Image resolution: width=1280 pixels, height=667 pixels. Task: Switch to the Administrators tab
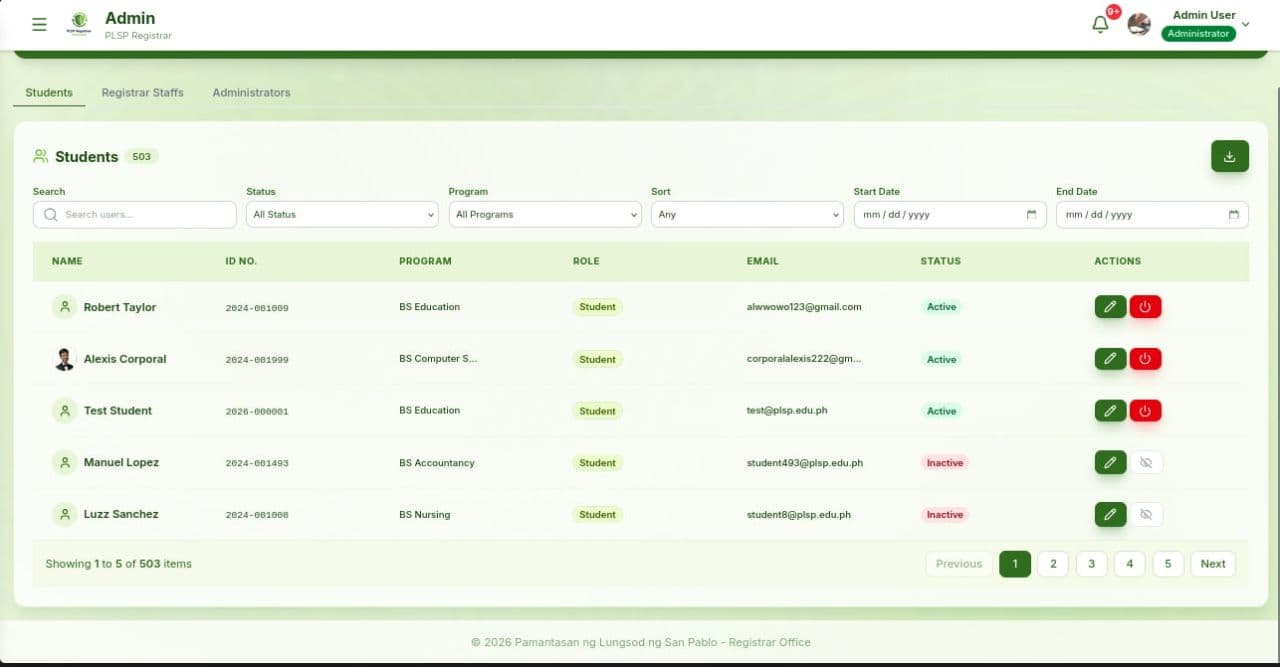[x=251, y=92]
